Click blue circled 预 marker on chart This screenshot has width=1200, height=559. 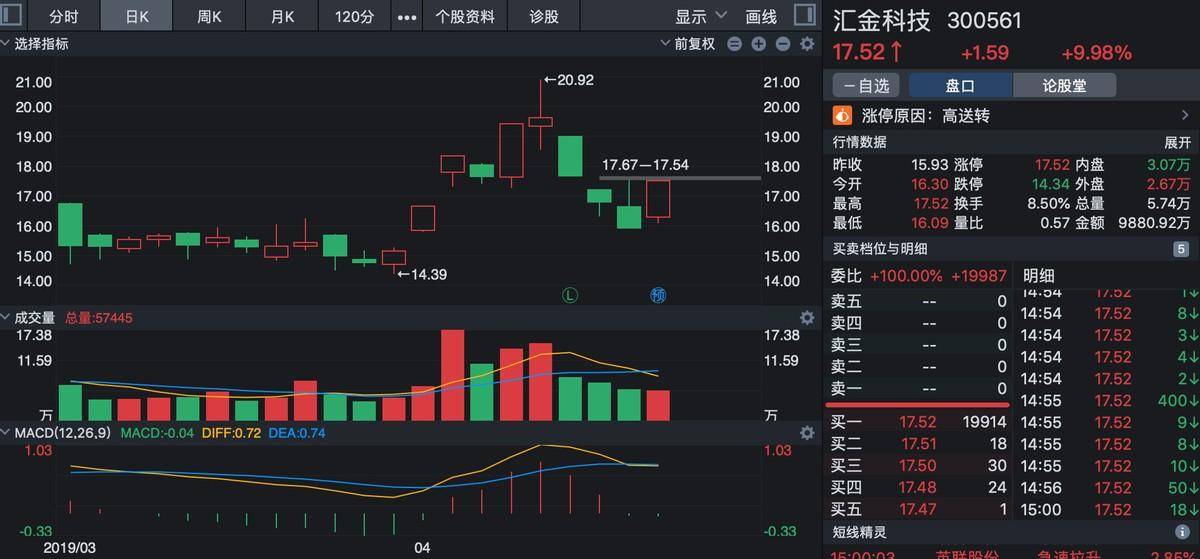click(658, 294)
